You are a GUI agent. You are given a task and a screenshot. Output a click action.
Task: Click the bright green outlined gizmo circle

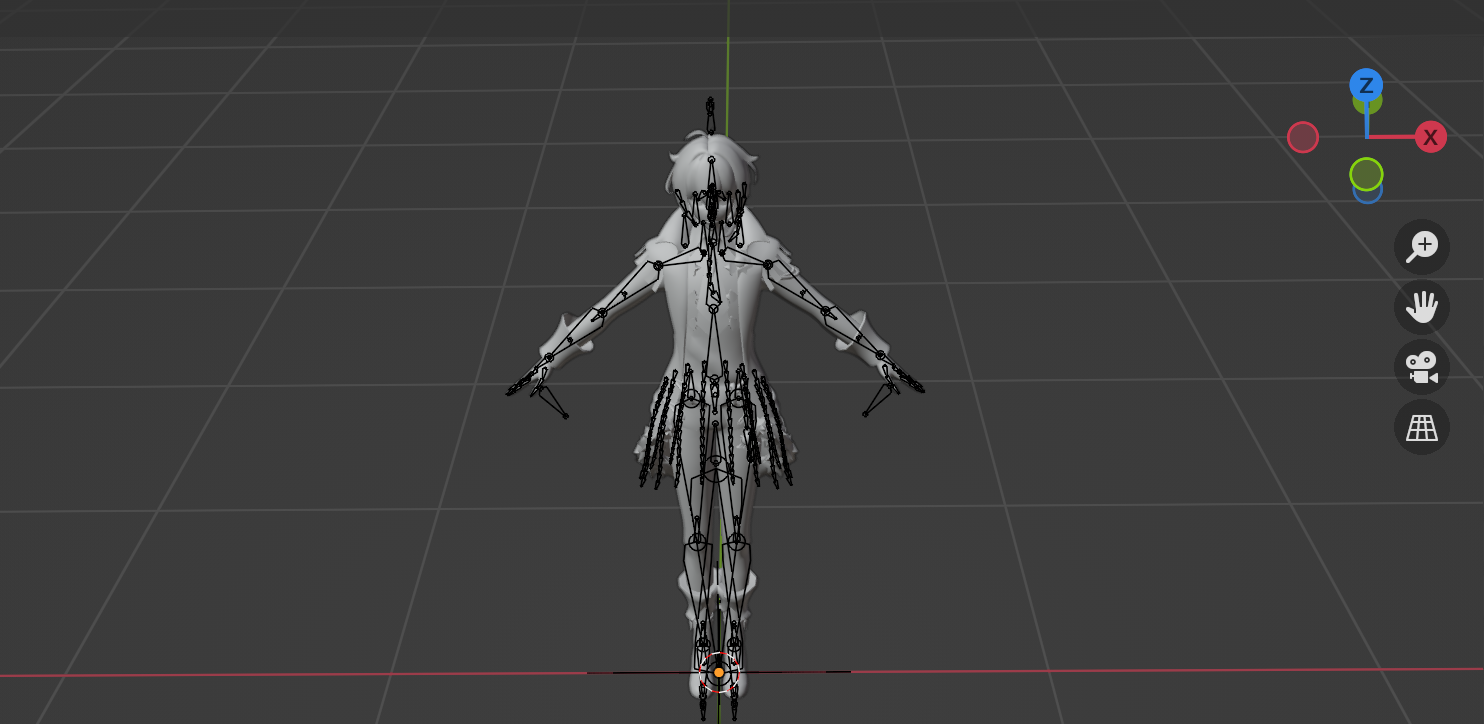click(x=1366, y=174)
